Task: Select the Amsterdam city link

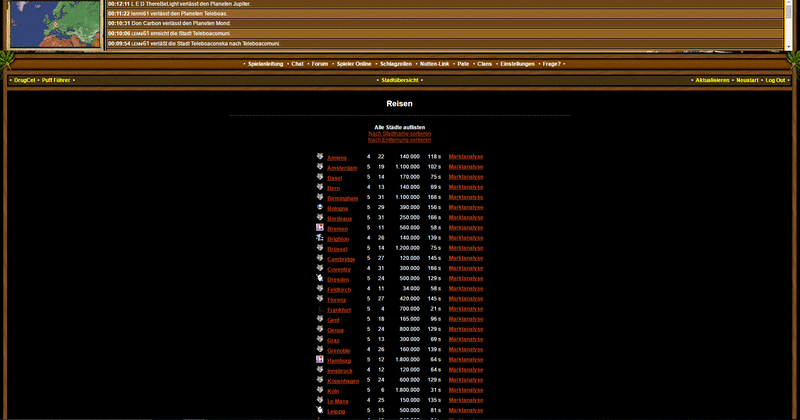Action: point(342,168)
